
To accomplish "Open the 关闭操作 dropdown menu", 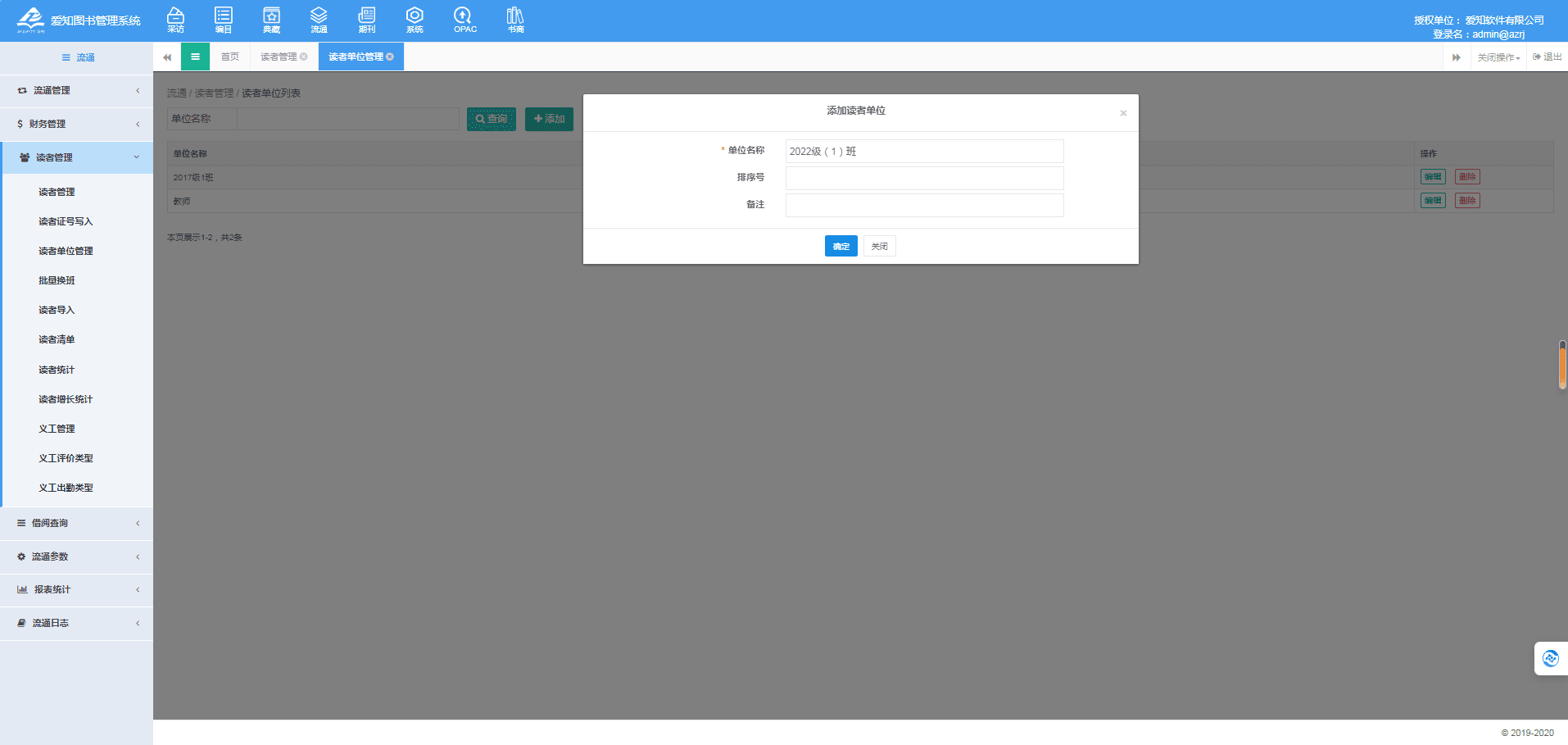I will [x=1498, y=57].
